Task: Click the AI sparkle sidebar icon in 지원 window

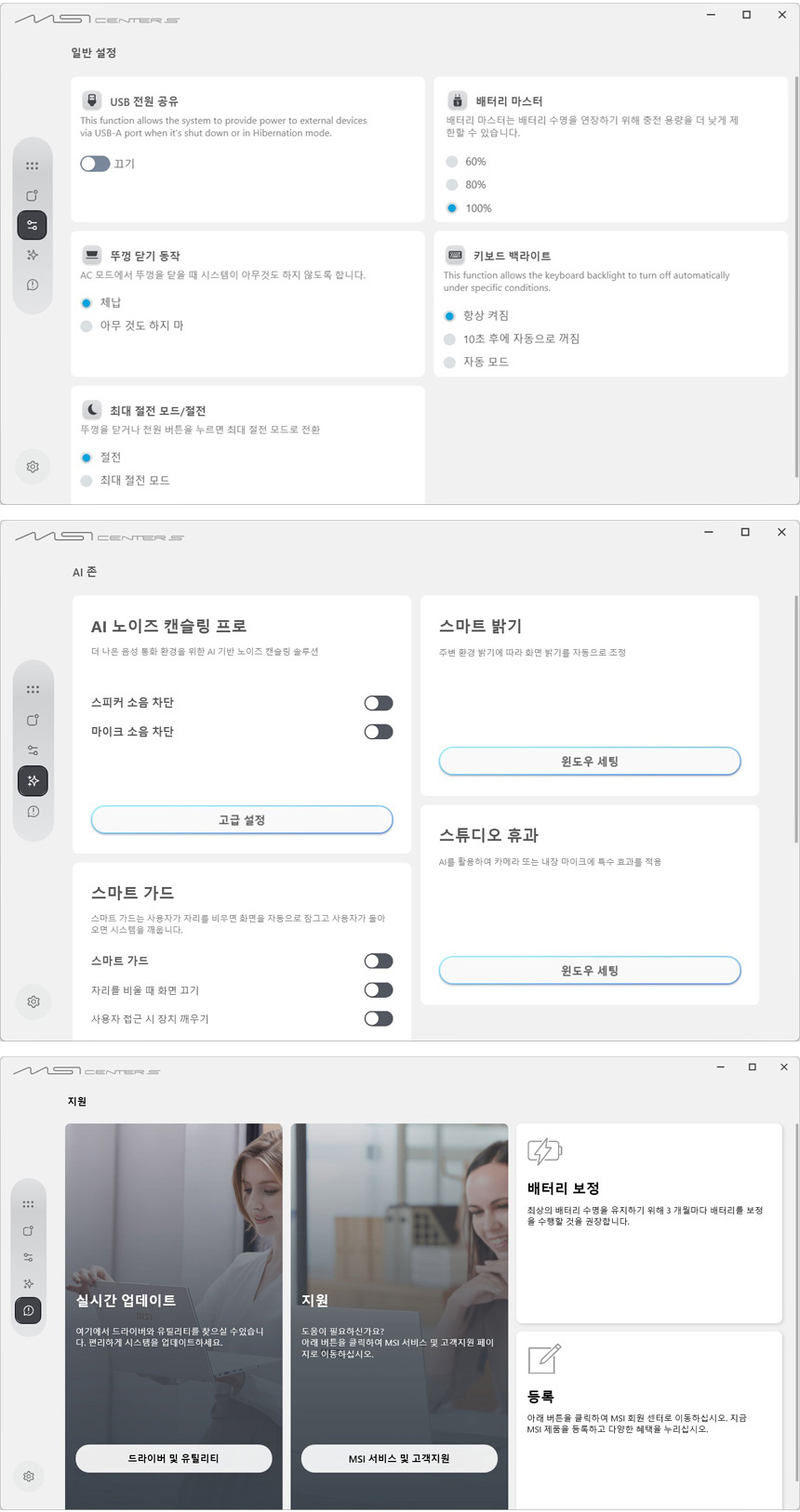Action: click(x=29, y=1283)
